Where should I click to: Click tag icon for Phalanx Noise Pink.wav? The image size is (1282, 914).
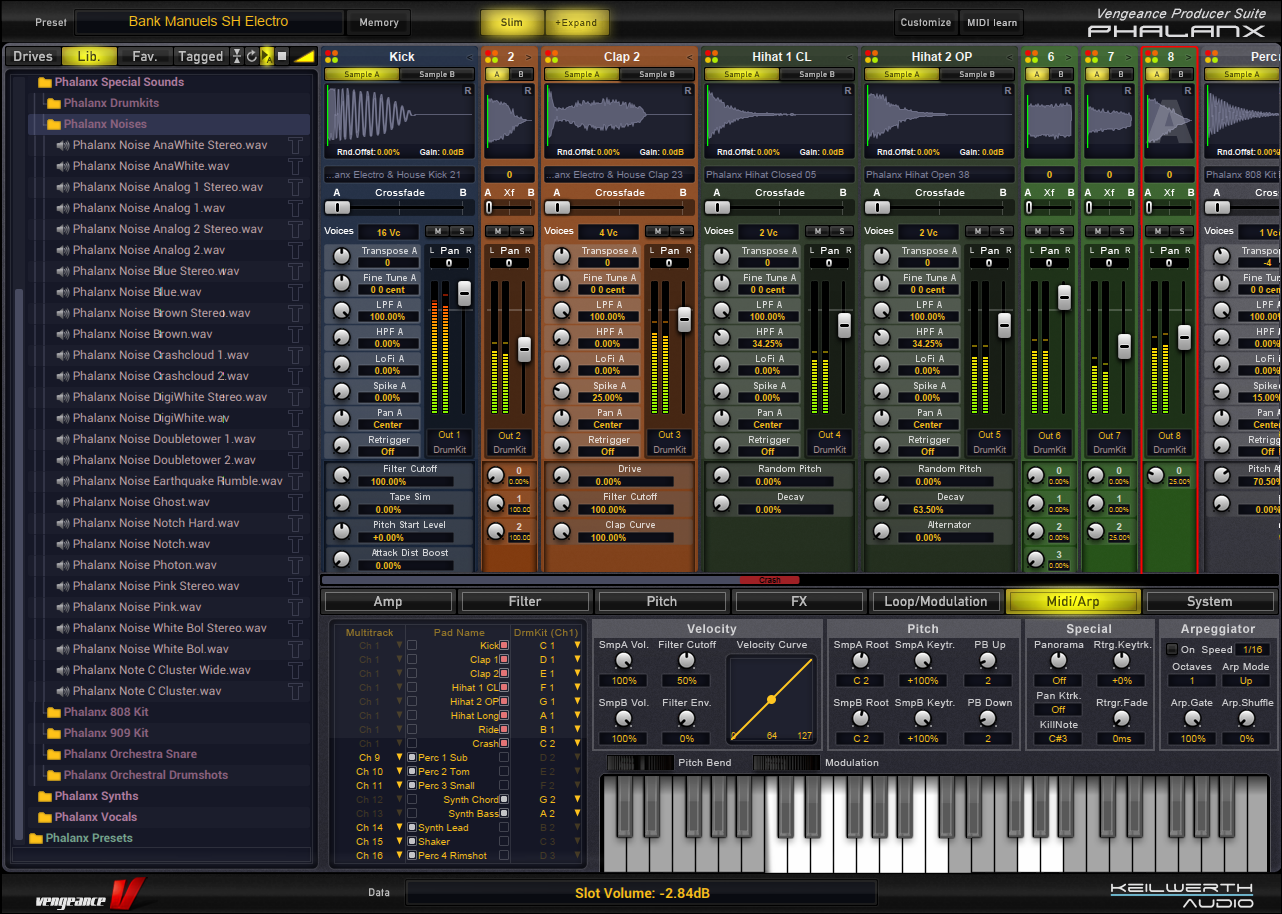(x=295, y=607)
